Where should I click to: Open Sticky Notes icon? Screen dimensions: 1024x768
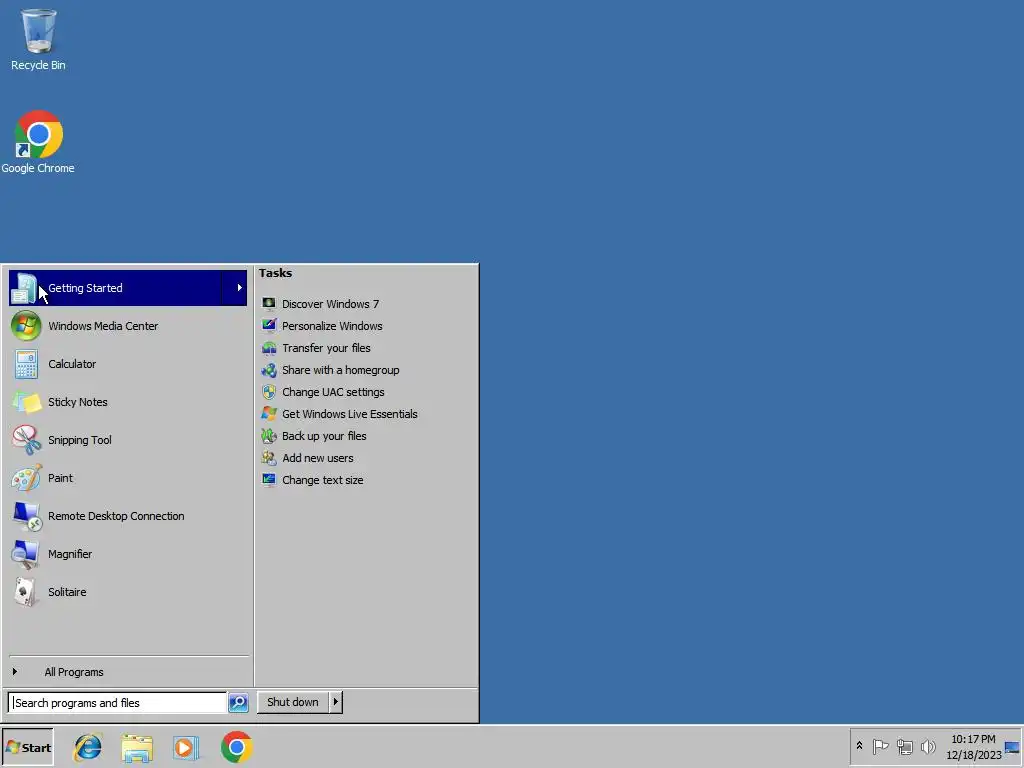coord(26,402)
